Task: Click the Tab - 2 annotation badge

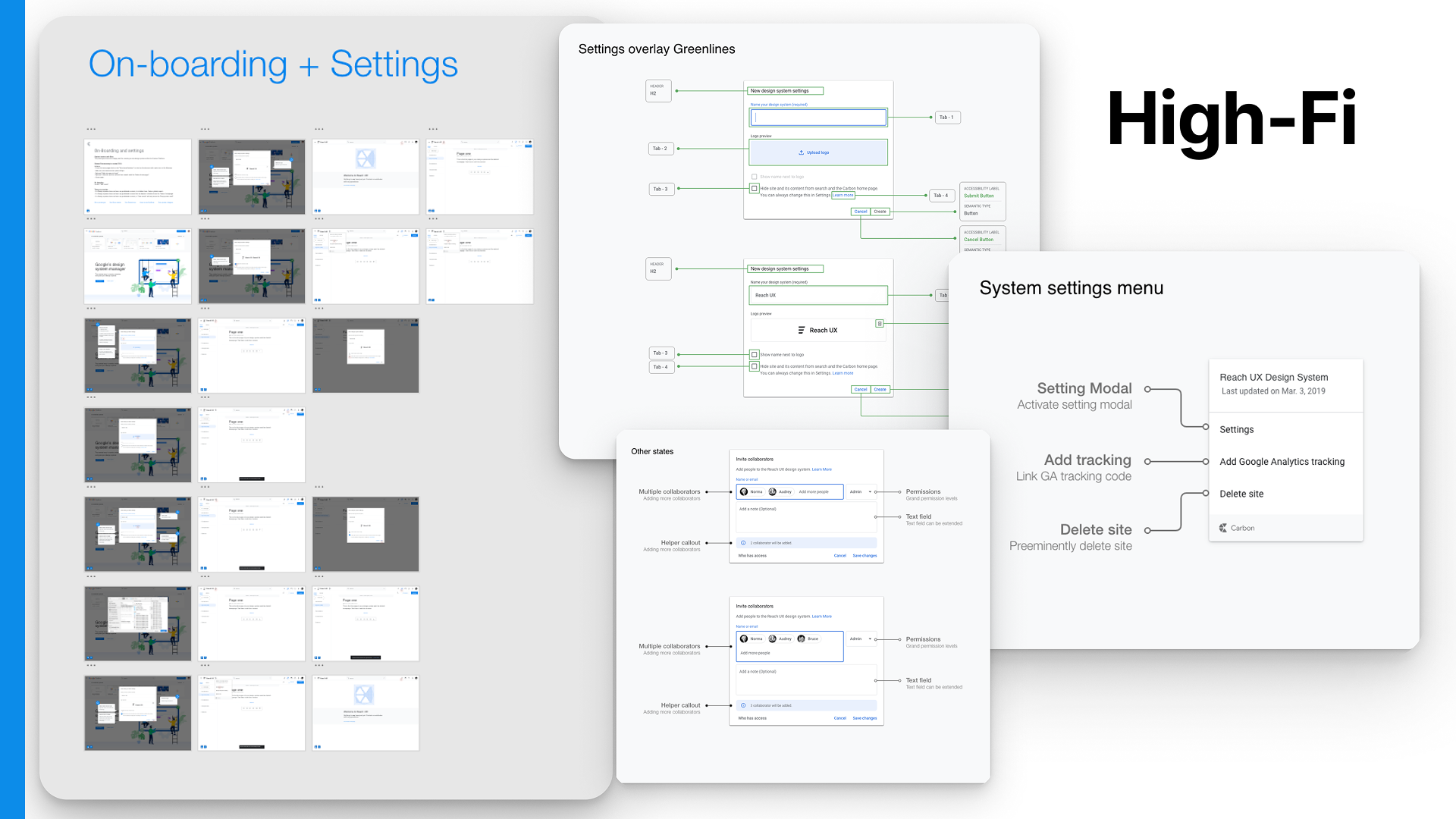Action: tap(660, 149)
